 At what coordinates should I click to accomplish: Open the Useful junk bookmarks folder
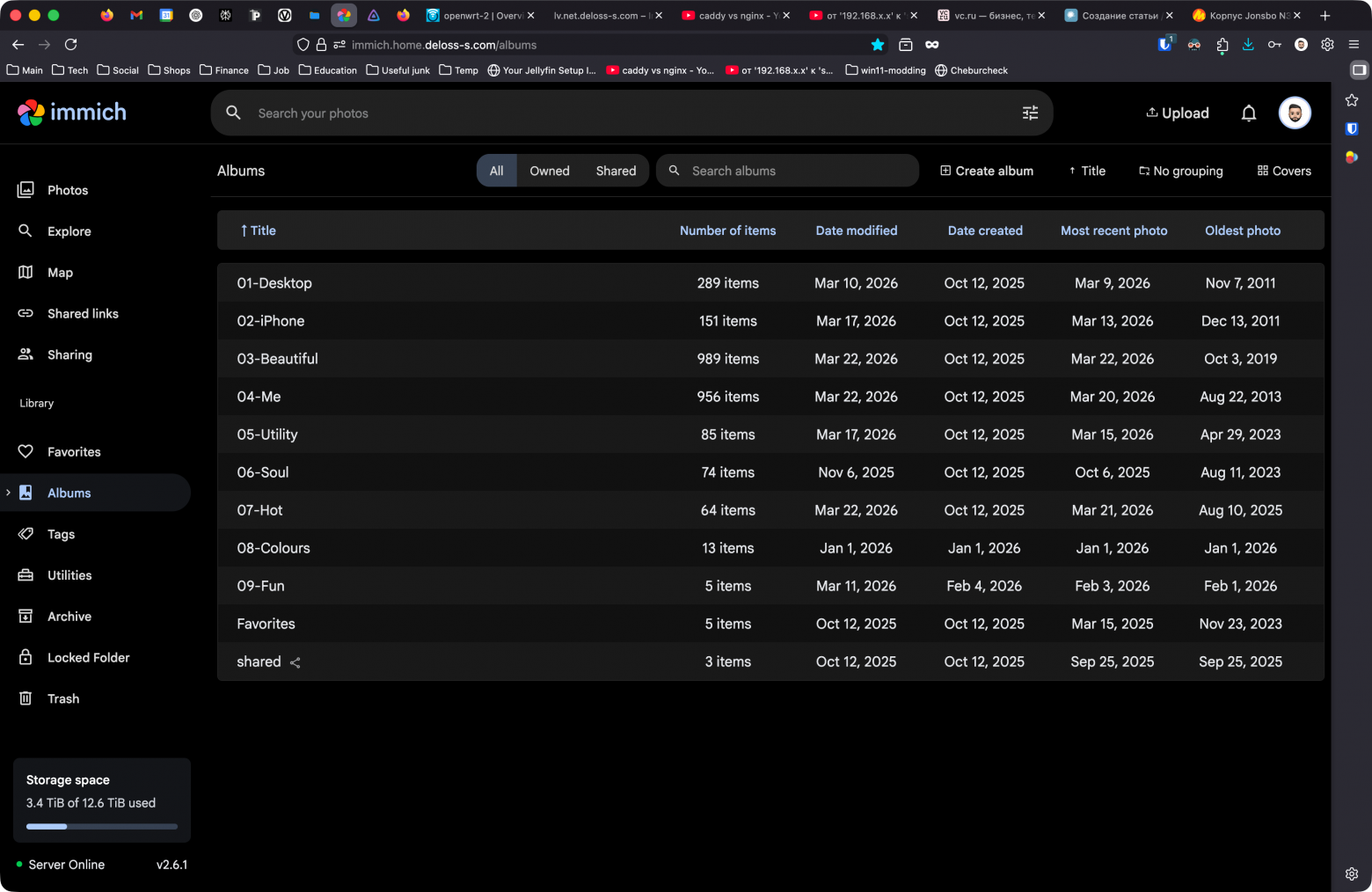pyautogui.click(x=398, y=70)
